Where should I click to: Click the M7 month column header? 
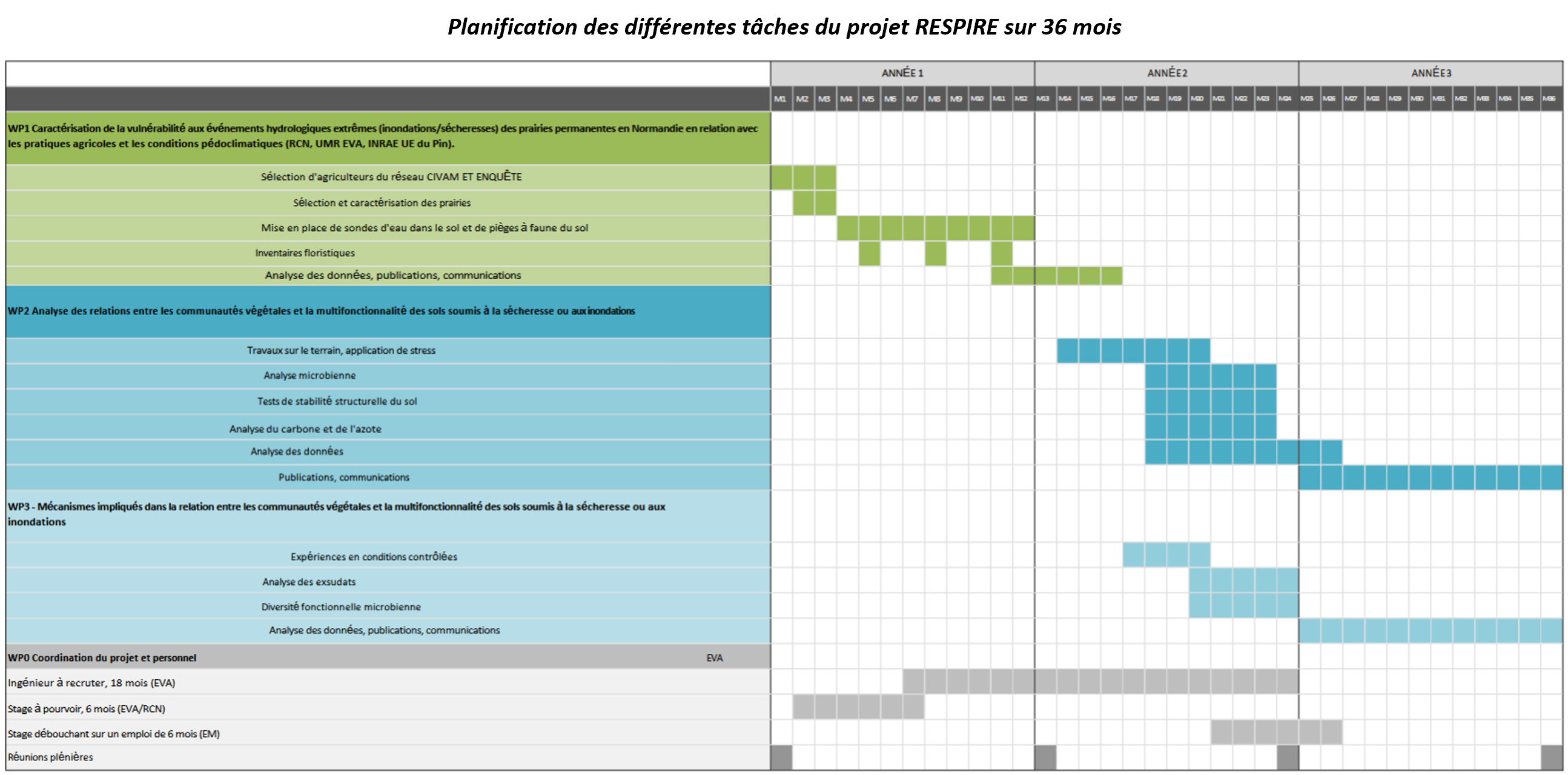pos(913,99)
